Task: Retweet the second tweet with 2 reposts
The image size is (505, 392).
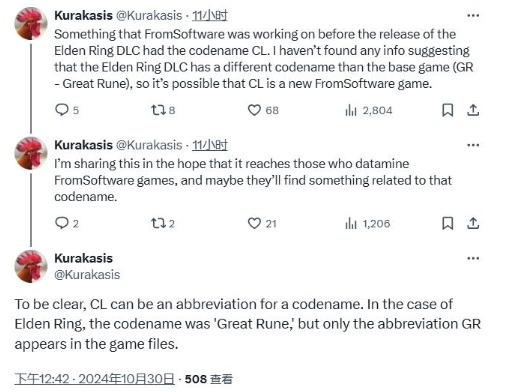Action: tap(163, 223)
